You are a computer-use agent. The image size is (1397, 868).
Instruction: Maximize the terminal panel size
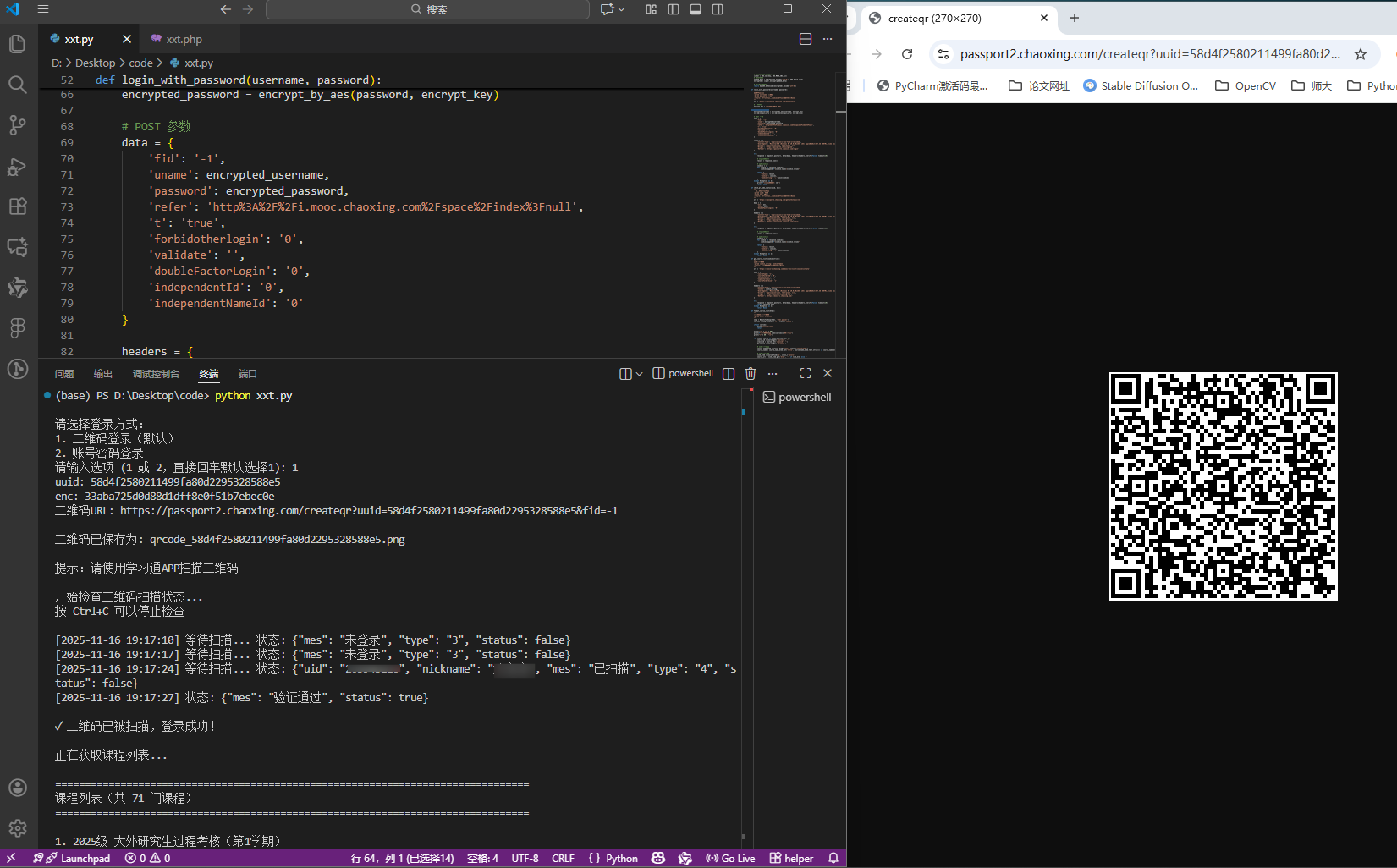pyautogui.click(x=806, y=374)
